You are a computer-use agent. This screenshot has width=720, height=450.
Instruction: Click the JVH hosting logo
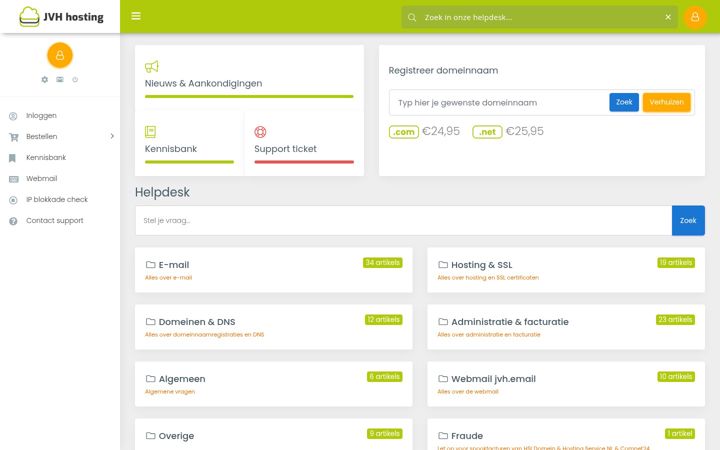click(x=61, y=17)
